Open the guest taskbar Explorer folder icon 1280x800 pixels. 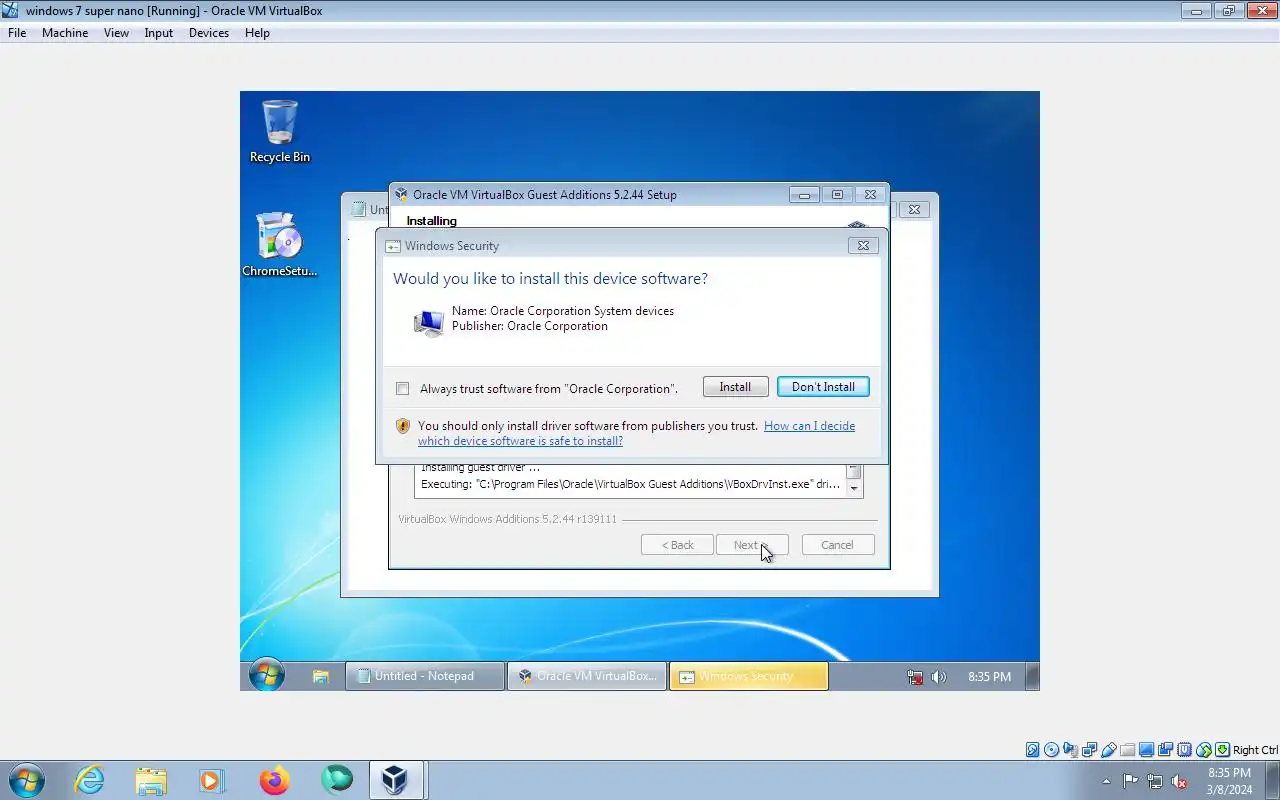pos(321,677)
